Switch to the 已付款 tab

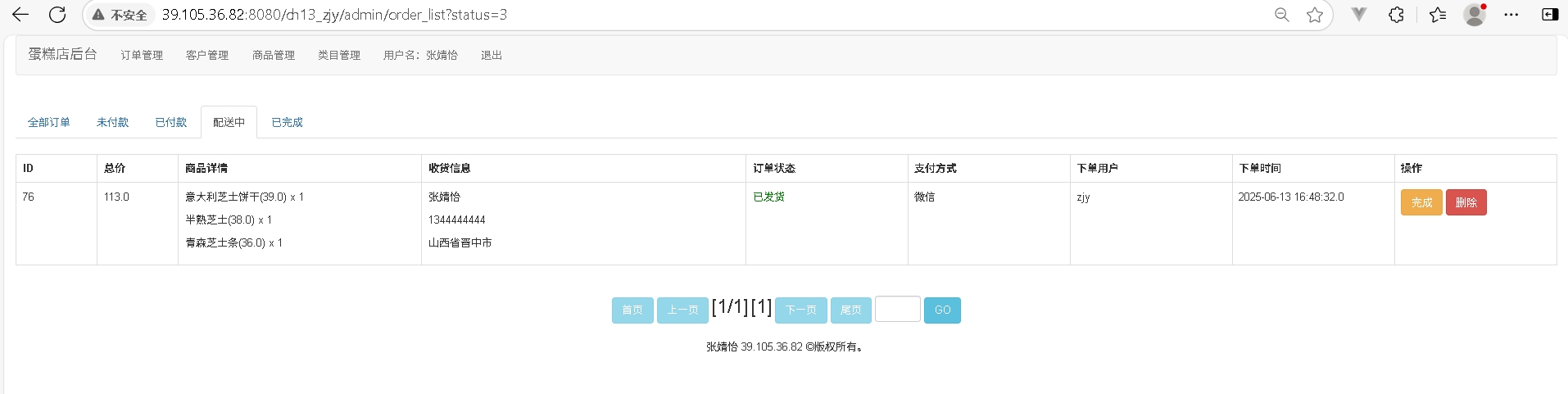[171, 122]
